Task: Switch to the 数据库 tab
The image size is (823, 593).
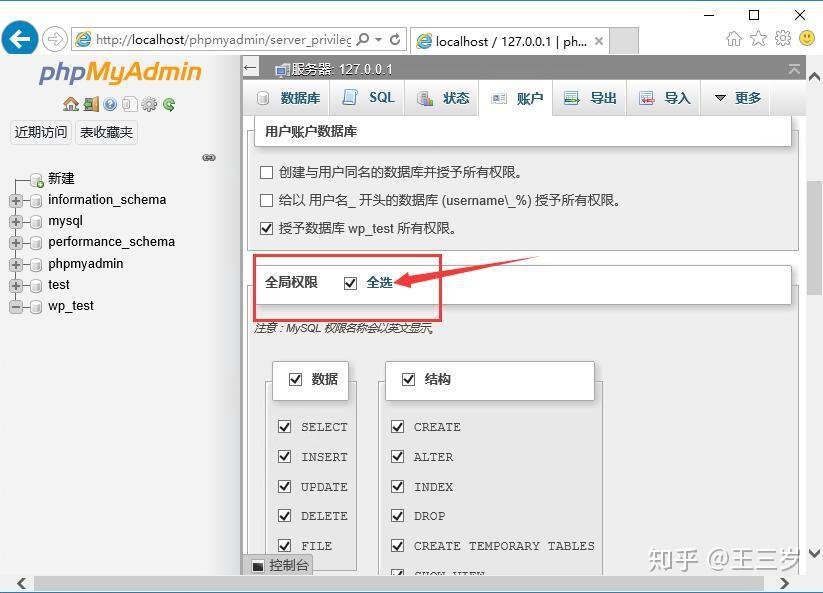Action: [287, 98]
